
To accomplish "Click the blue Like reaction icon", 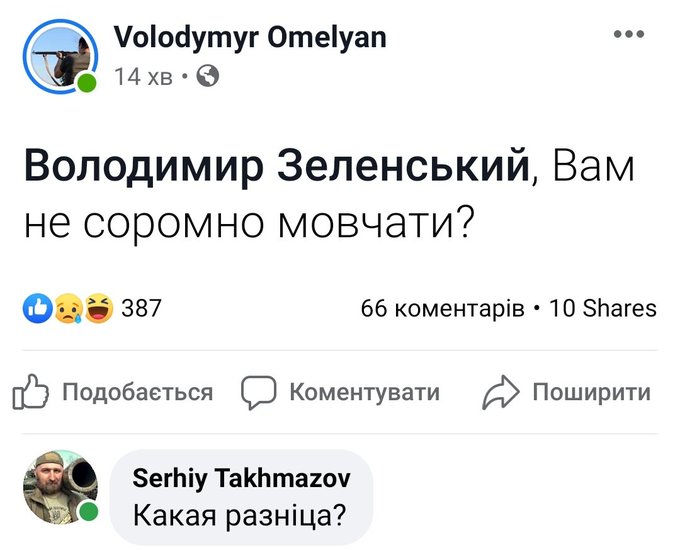I will tap(37, 308).
